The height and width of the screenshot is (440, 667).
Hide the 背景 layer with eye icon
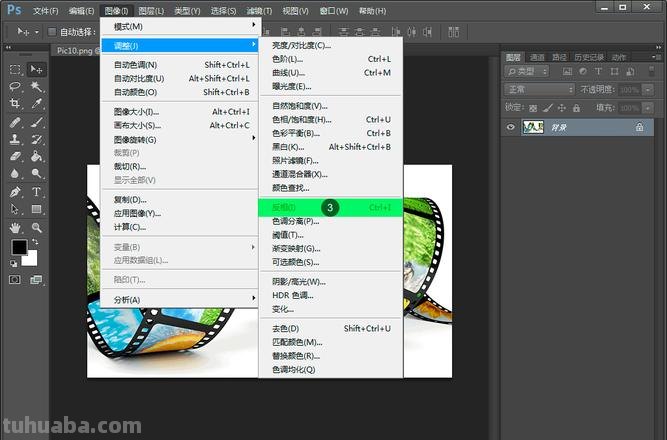[511, 127]
